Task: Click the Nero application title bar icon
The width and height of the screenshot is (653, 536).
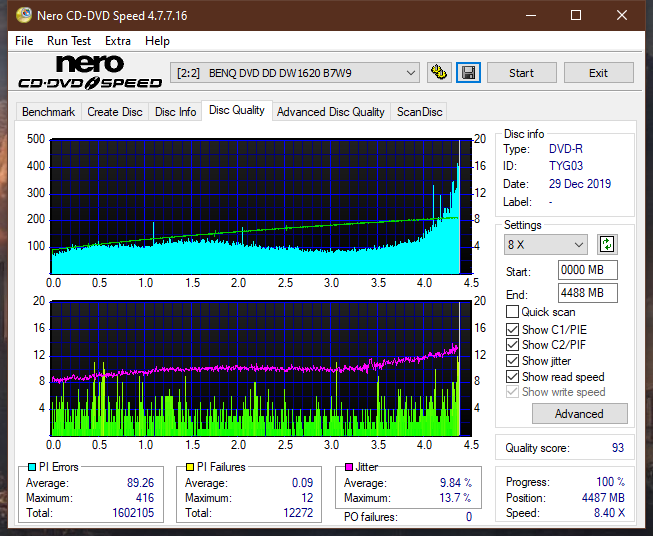Action: [24, 15]
